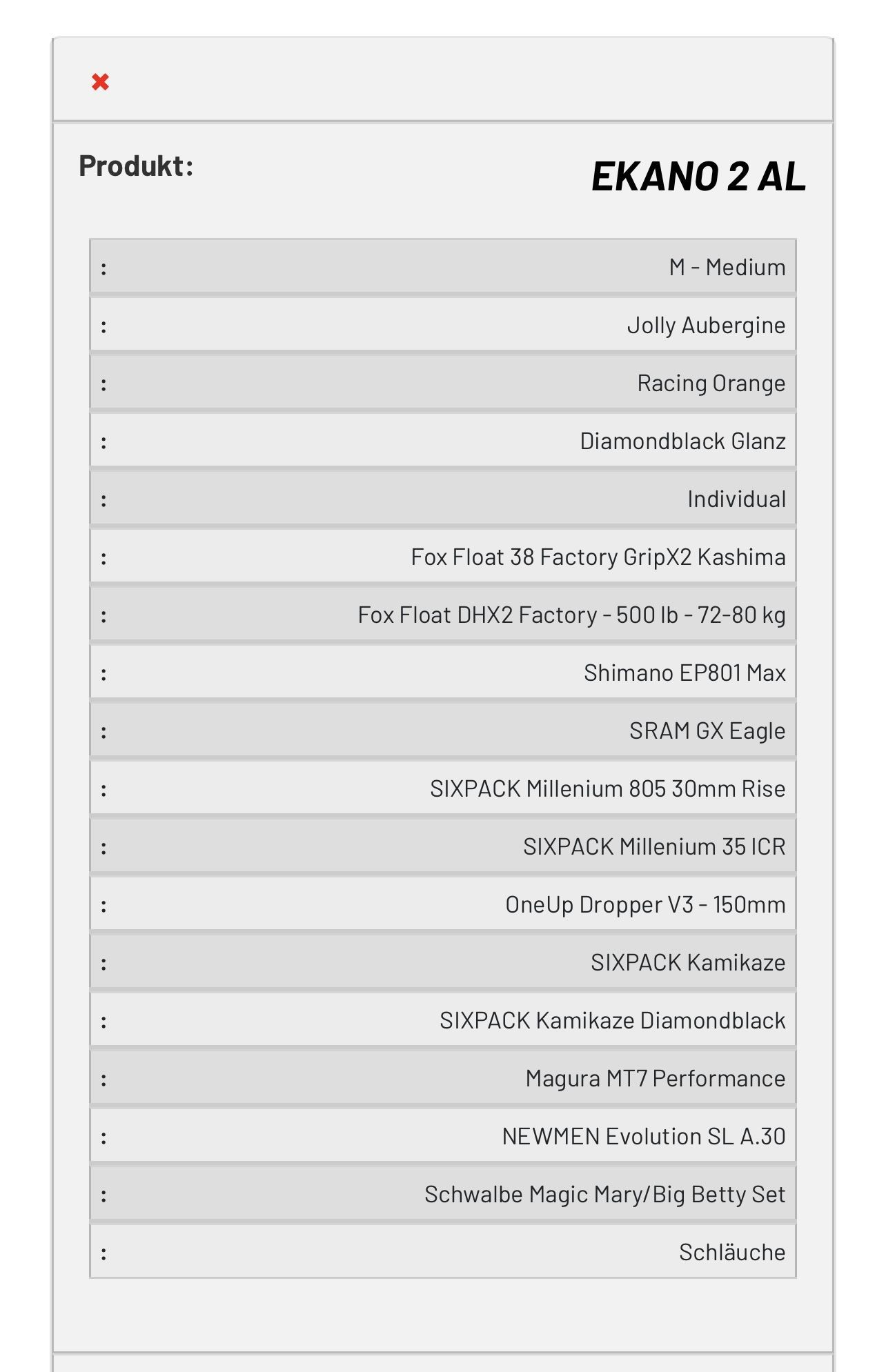Select the M - Medium size row
This screenshot has width=886, height=1372.
pyautogui.click(x=443, y=267)
